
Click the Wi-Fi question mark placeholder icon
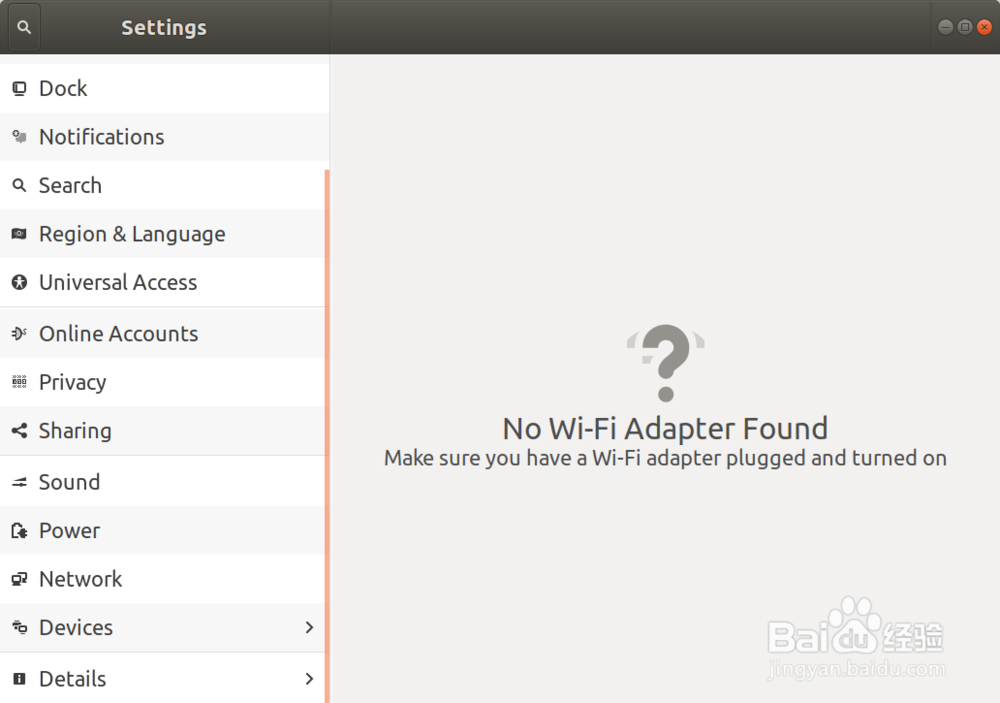click(x=666, y=362)
